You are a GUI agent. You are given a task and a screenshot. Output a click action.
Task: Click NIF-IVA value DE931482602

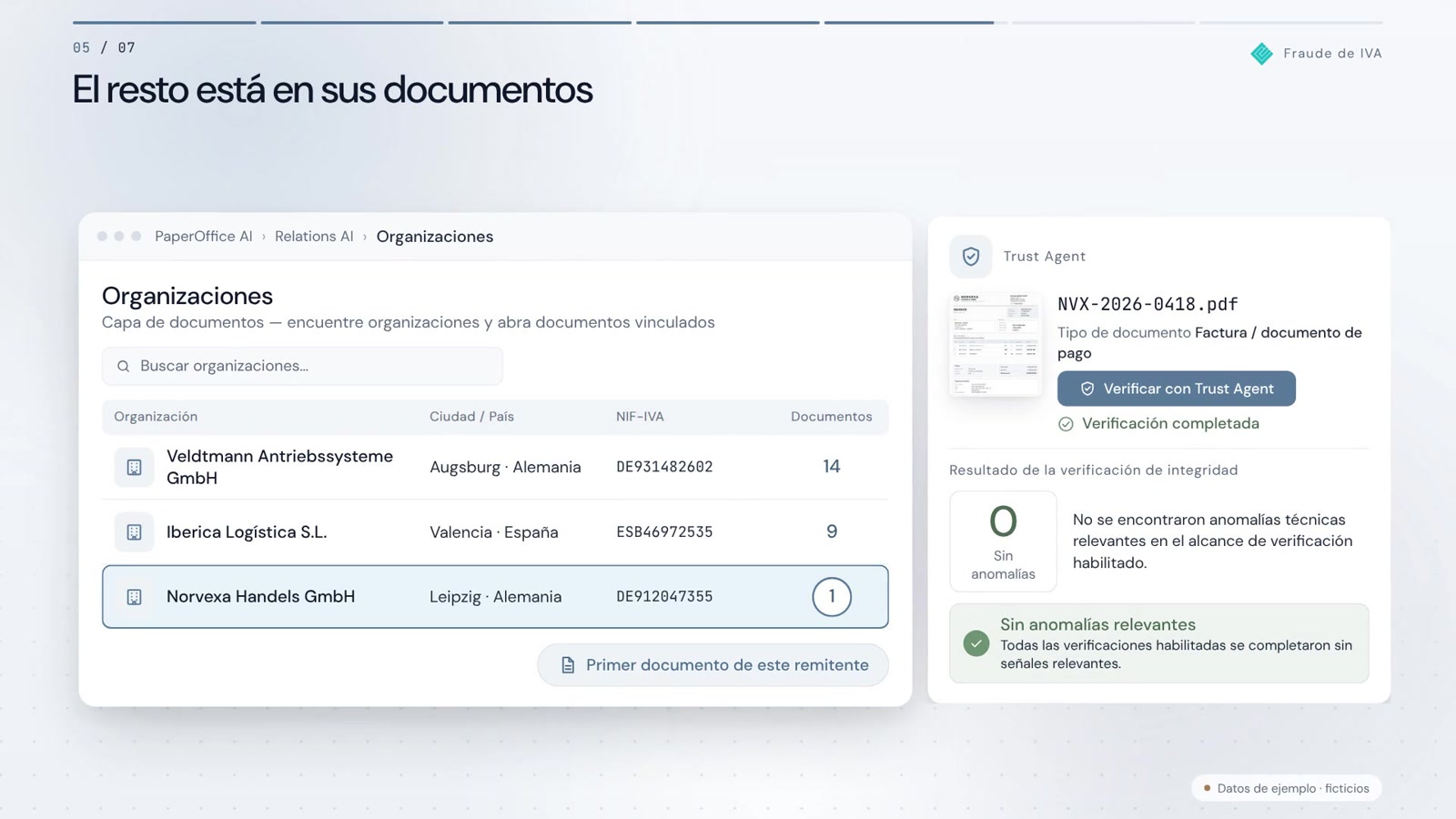[x=664, y=467]
